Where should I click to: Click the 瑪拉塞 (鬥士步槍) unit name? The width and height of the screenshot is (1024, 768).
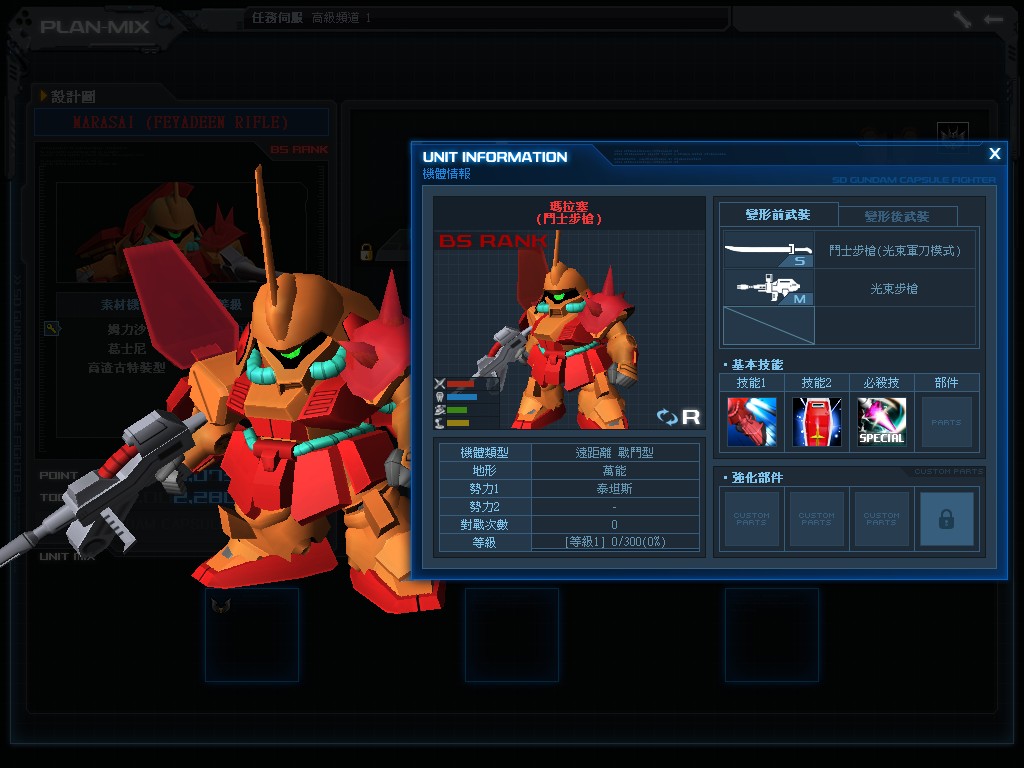click(x=569, y=213)
